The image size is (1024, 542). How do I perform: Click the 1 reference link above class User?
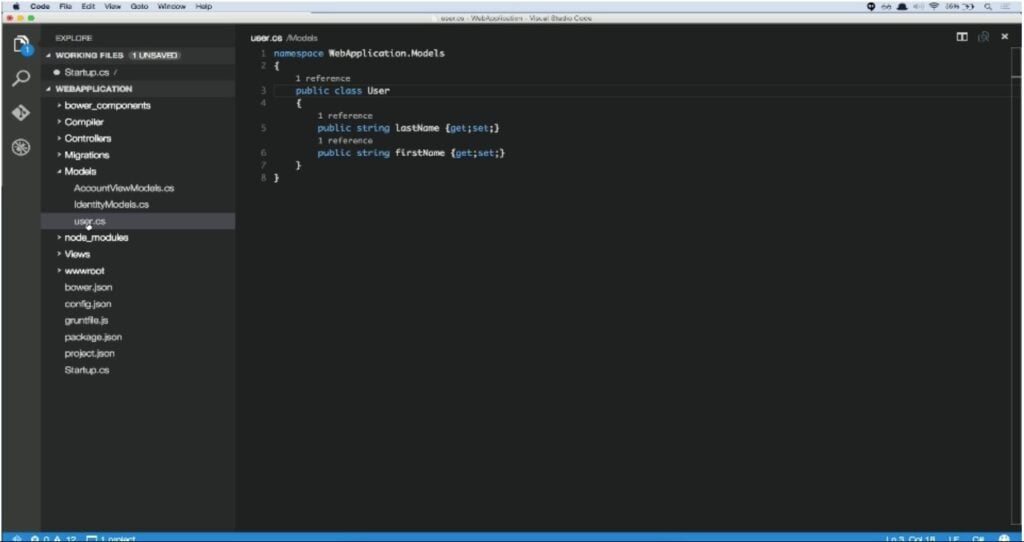click(323, 78)
